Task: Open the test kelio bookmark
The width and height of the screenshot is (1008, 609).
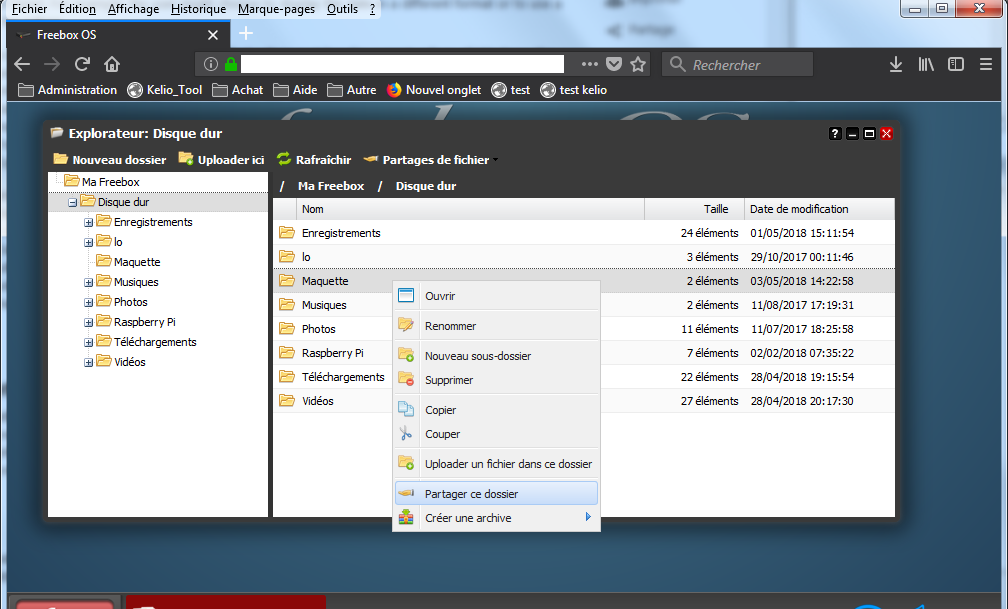Action: click(573, 90)
